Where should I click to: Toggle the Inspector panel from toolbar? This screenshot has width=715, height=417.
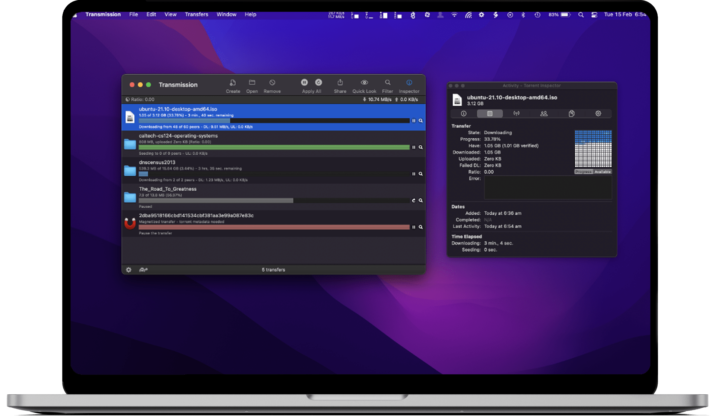point(409,83)
